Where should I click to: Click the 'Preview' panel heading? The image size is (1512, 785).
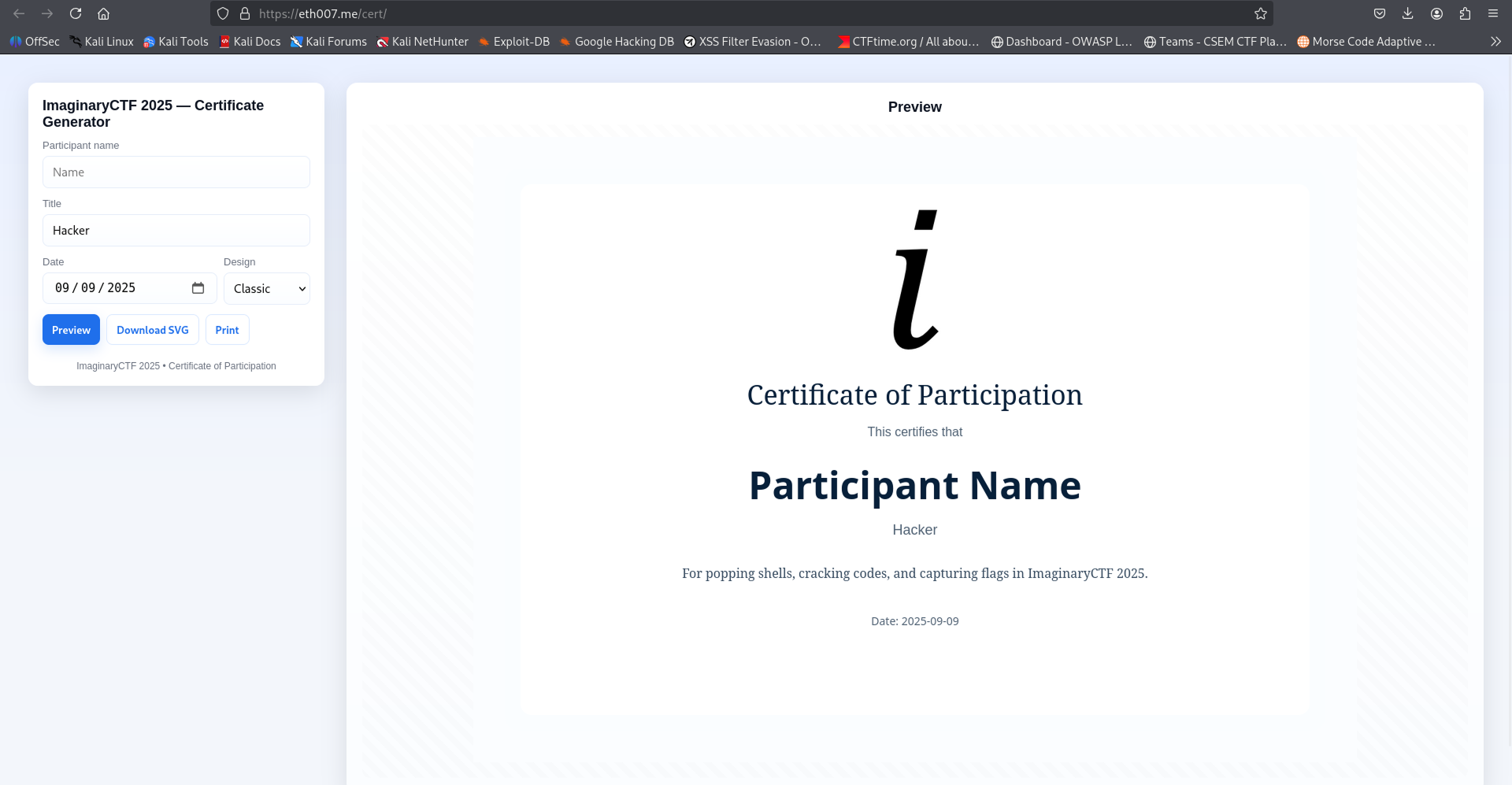(915, 107)
